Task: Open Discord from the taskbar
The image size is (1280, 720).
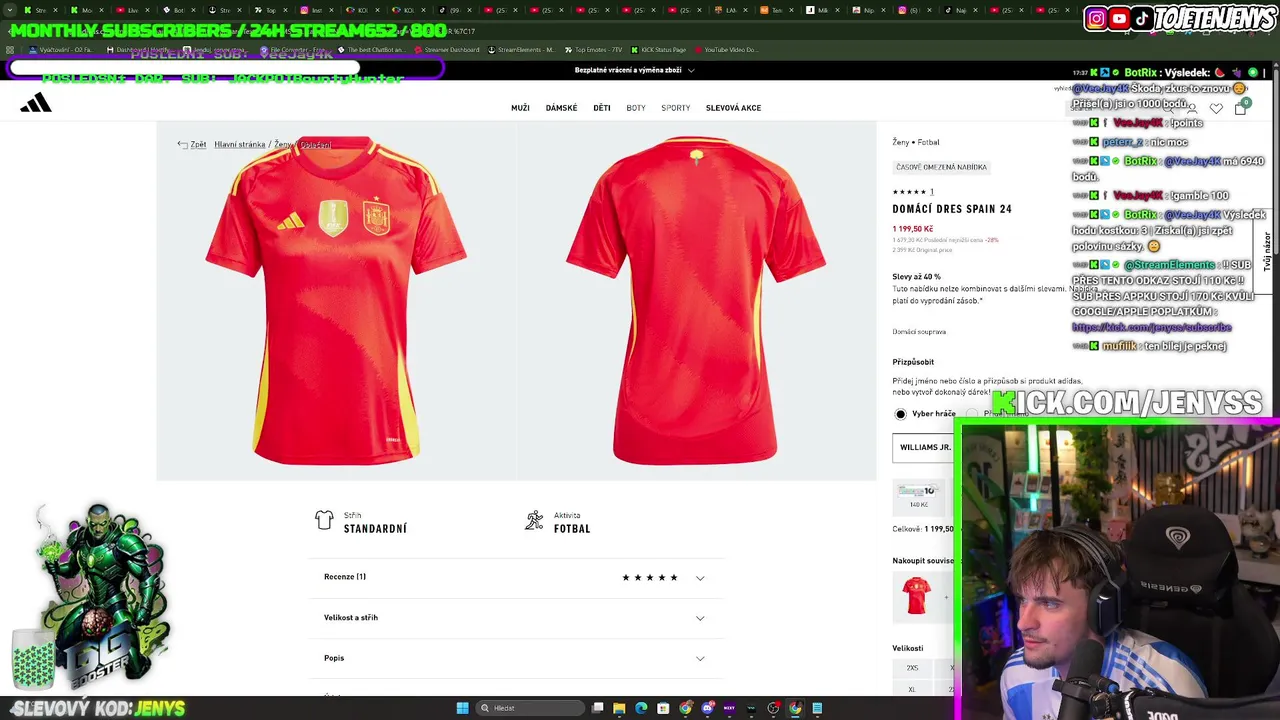Action: 707,708
